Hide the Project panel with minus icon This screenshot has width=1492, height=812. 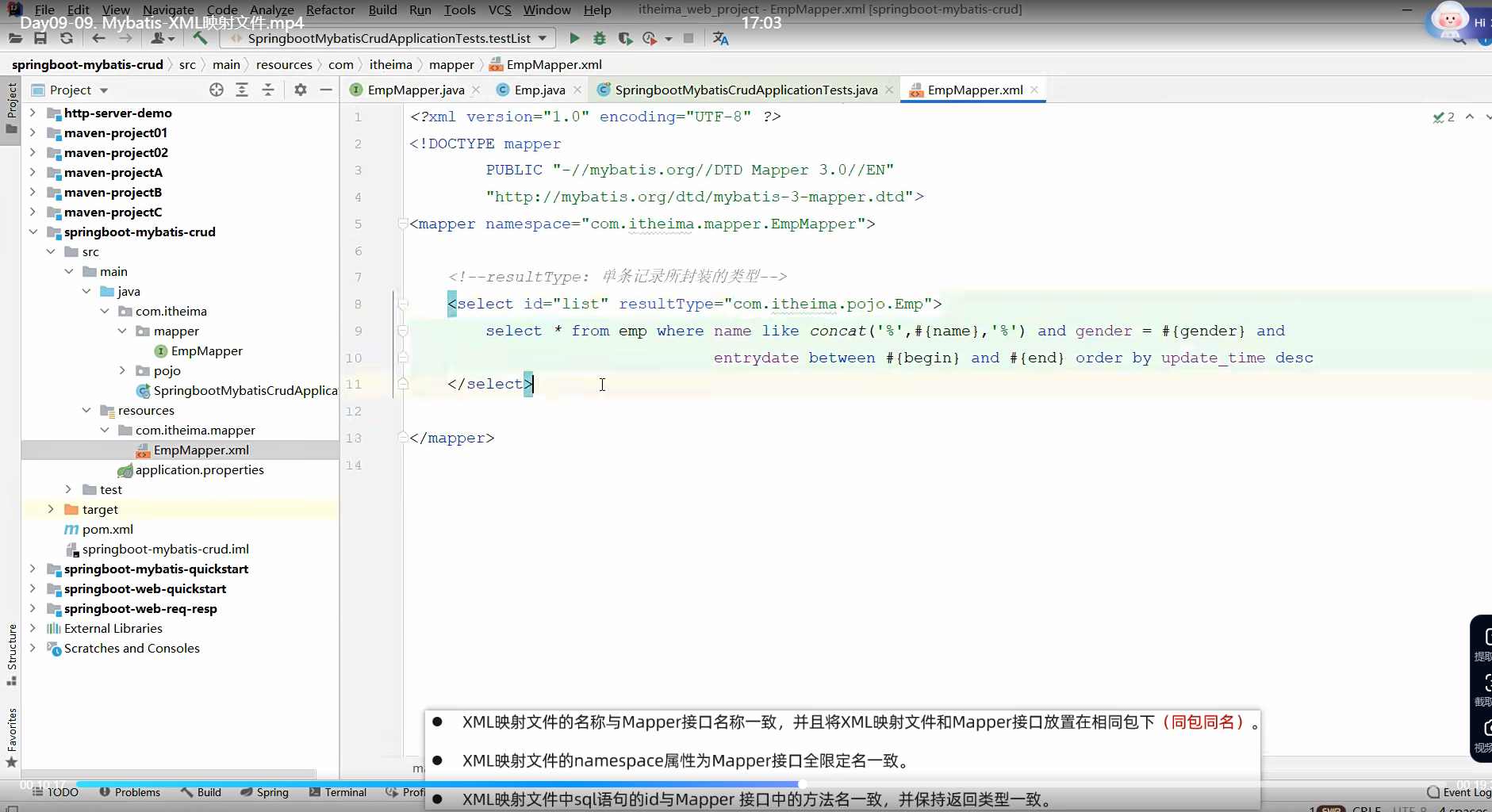(325, 90)
